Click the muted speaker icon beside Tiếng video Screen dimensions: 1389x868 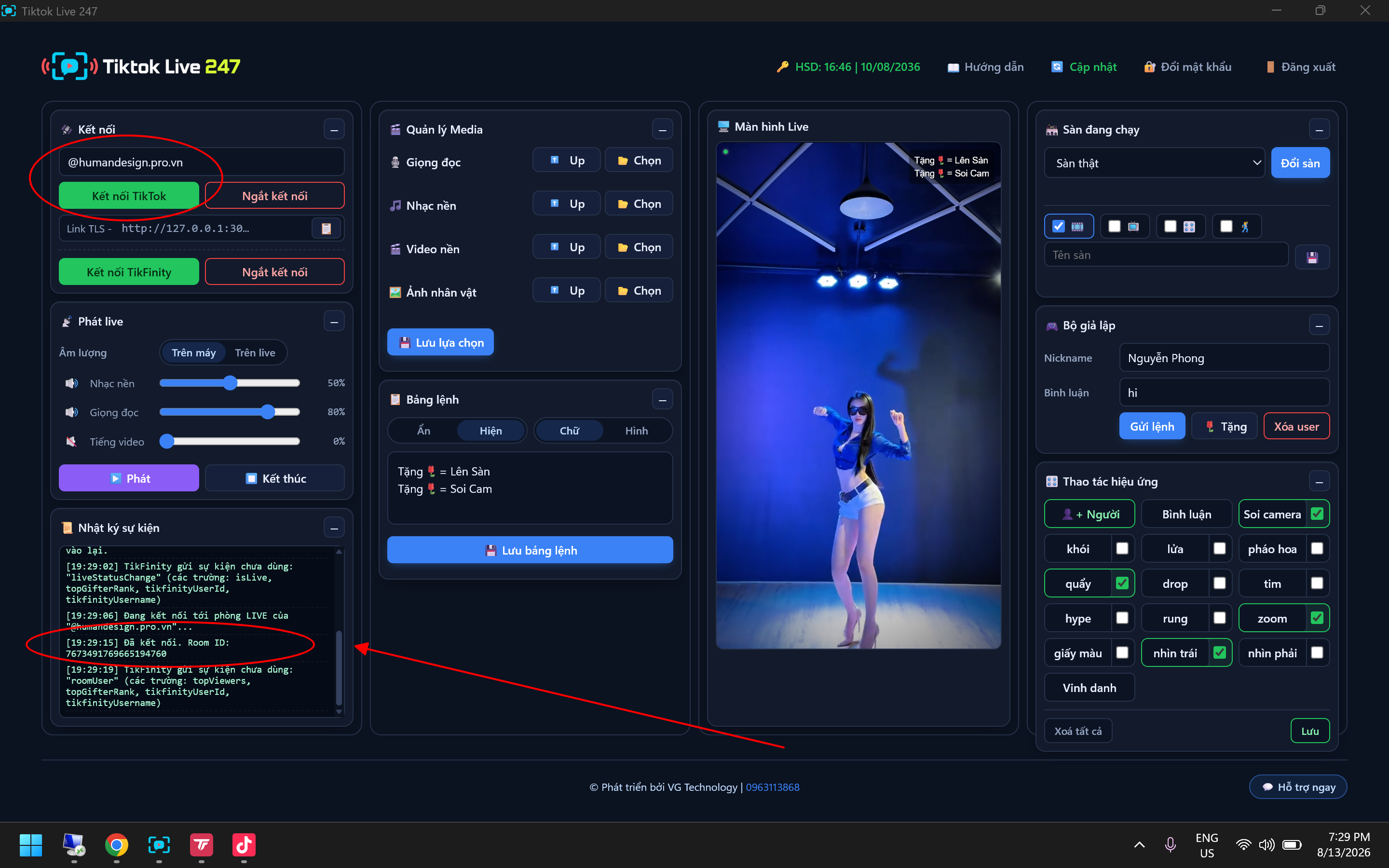71,441
